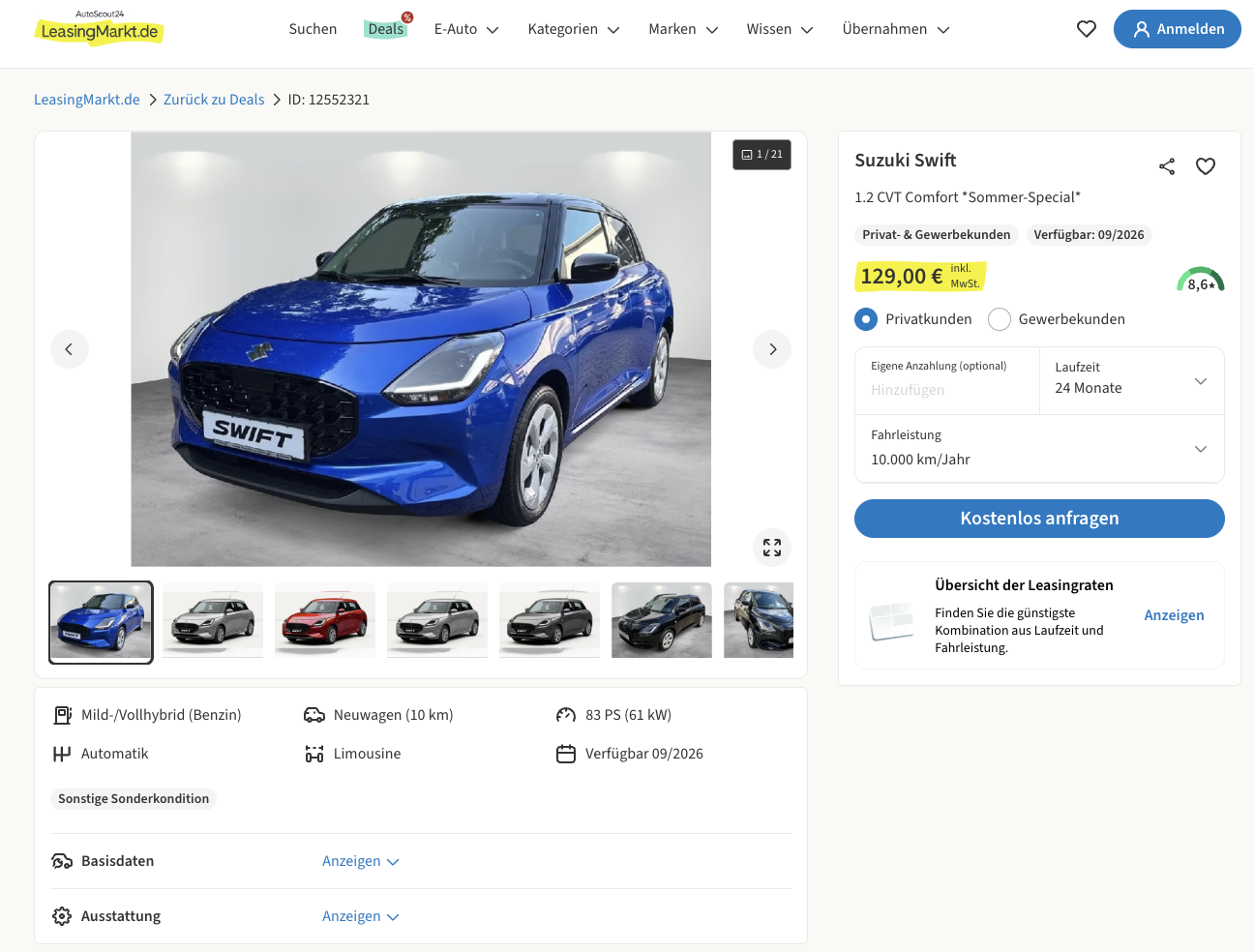This screenshot has width=1254, height=952.
Task: Click the 8,6 rating gauge
Action: click(x=1201, y=280)
